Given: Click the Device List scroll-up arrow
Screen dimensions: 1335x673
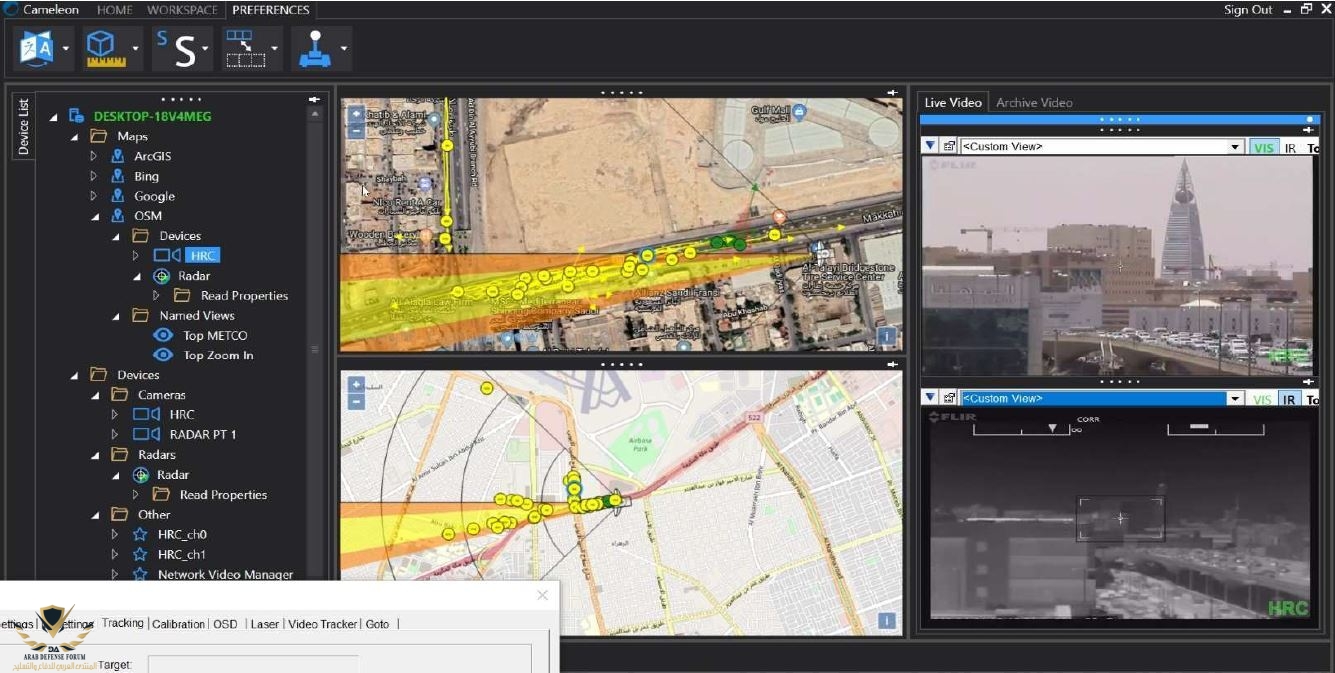Looking at the screenshot, I should pyautogui.click(x=315, y=115).
